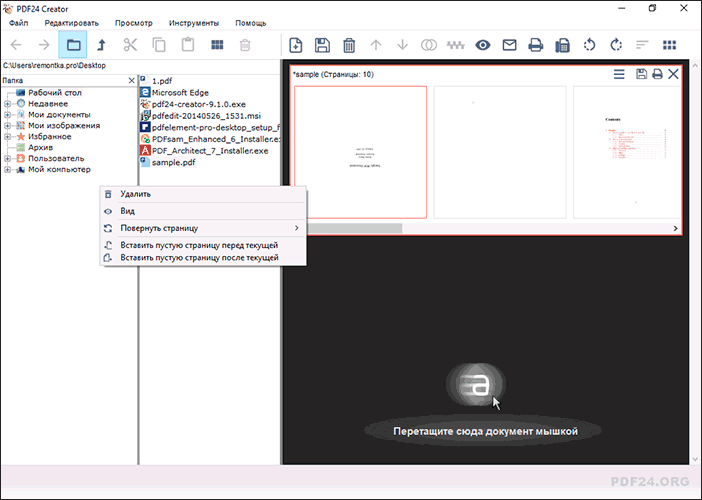Copy selected file icon
The height and width of the screenshot is (500, 702).
[159, 45]
